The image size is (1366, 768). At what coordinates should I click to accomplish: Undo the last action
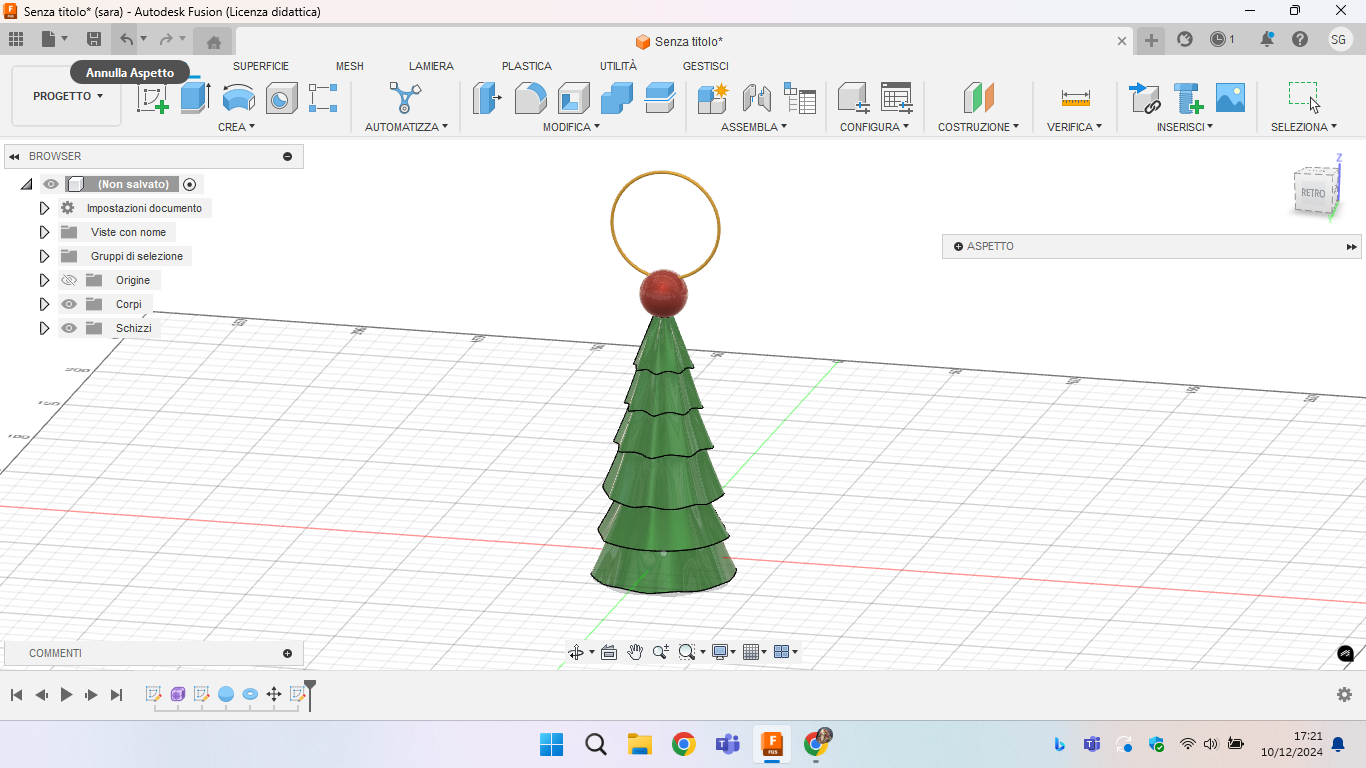click(x=126, y=40)
